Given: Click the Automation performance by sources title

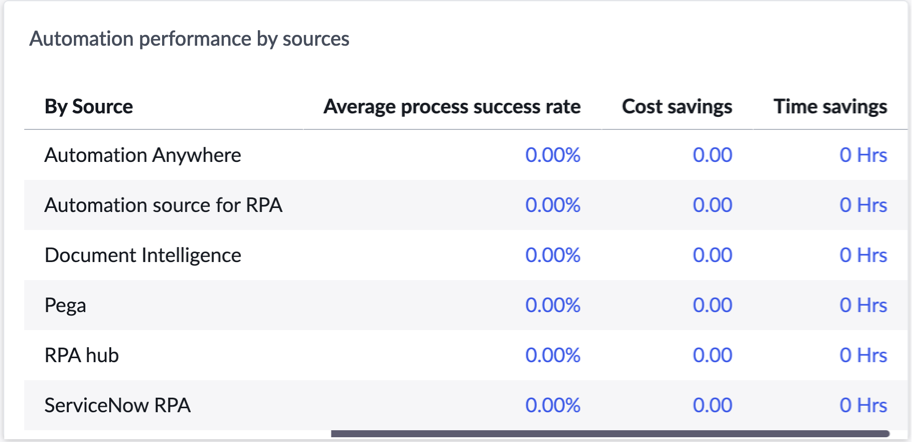Looking at the screenshot, I should [190, 39].
